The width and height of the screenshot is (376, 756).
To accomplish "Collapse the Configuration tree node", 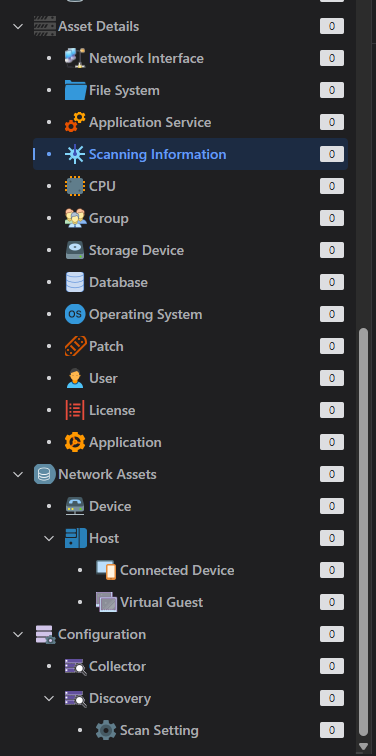I will pyautogui.click(x=18, y=634).
